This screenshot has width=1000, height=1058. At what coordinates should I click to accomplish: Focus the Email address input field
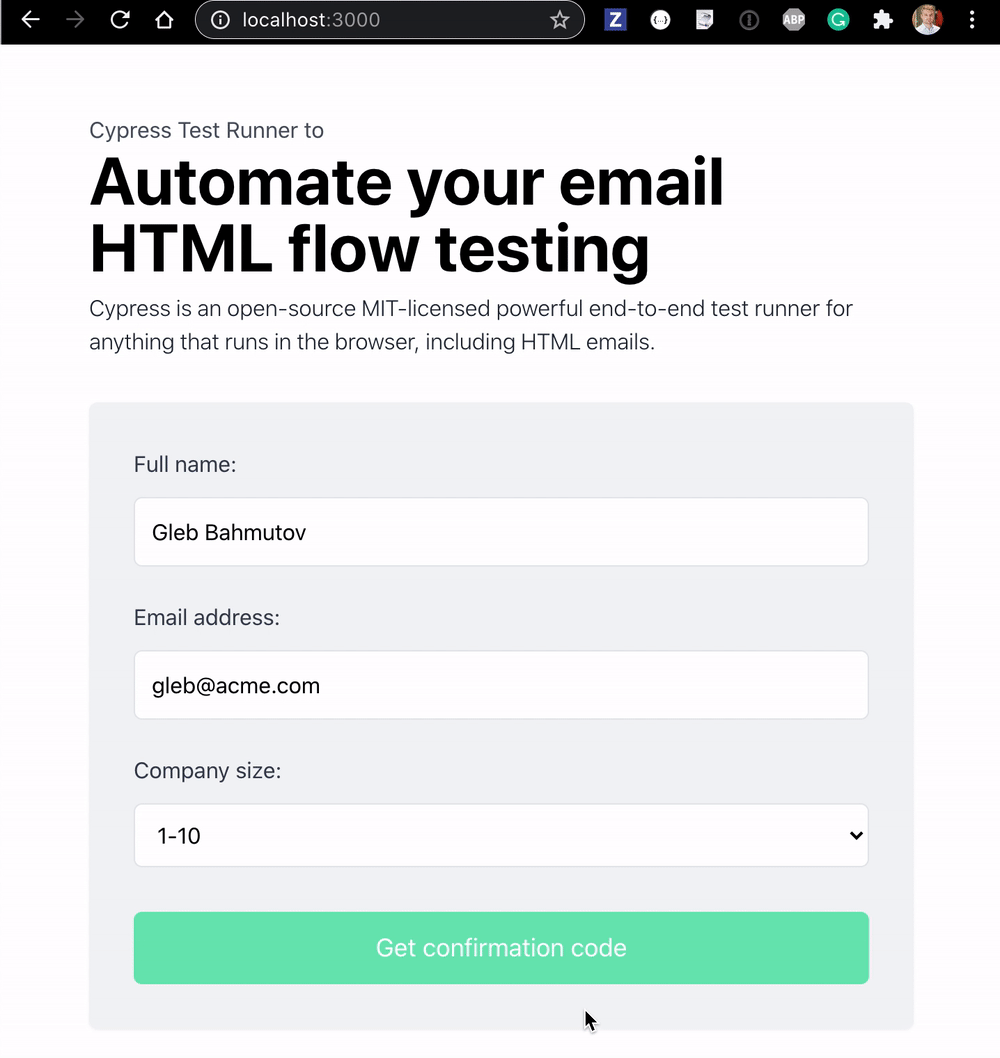pos(501,685)
